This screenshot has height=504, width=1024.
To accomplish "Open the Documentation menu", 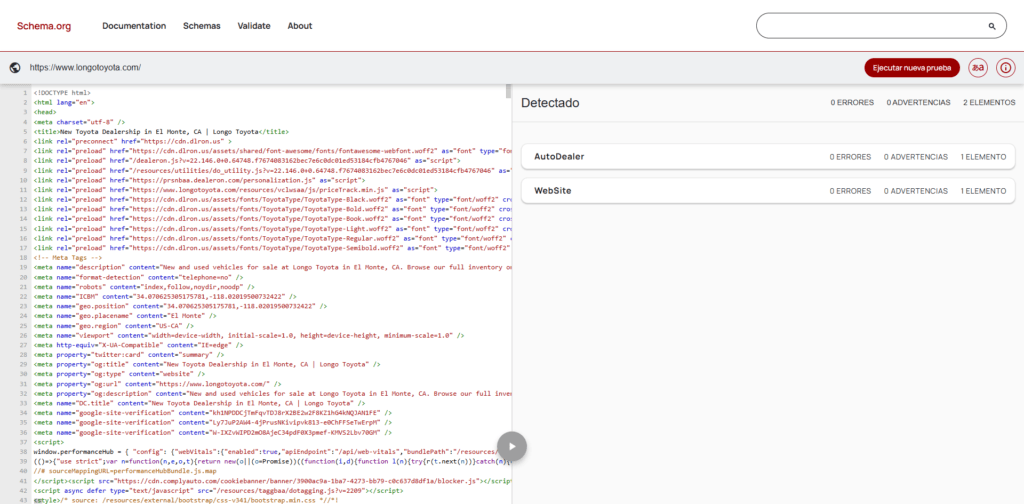I will [134, 26].
